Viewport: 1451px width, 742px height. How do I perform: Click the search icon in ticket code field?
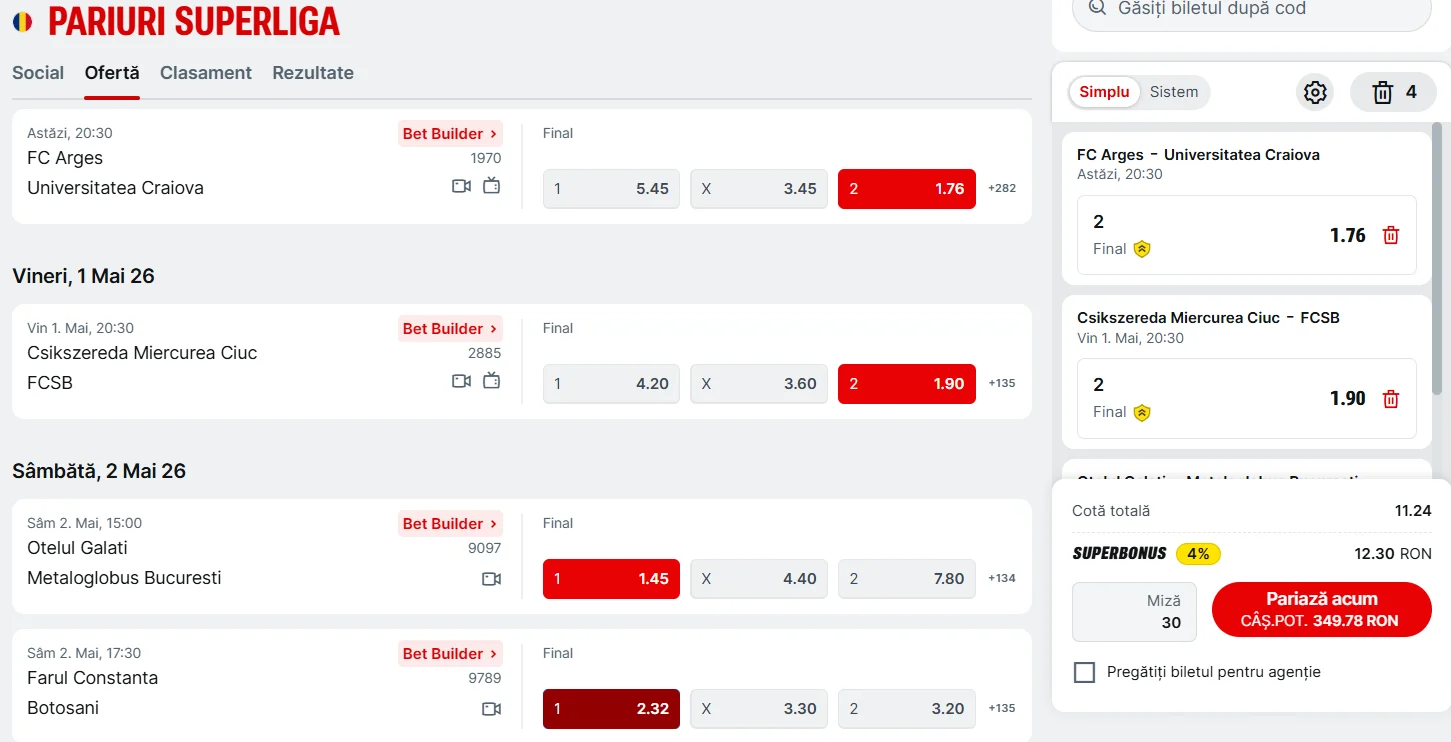[1098, 8]
